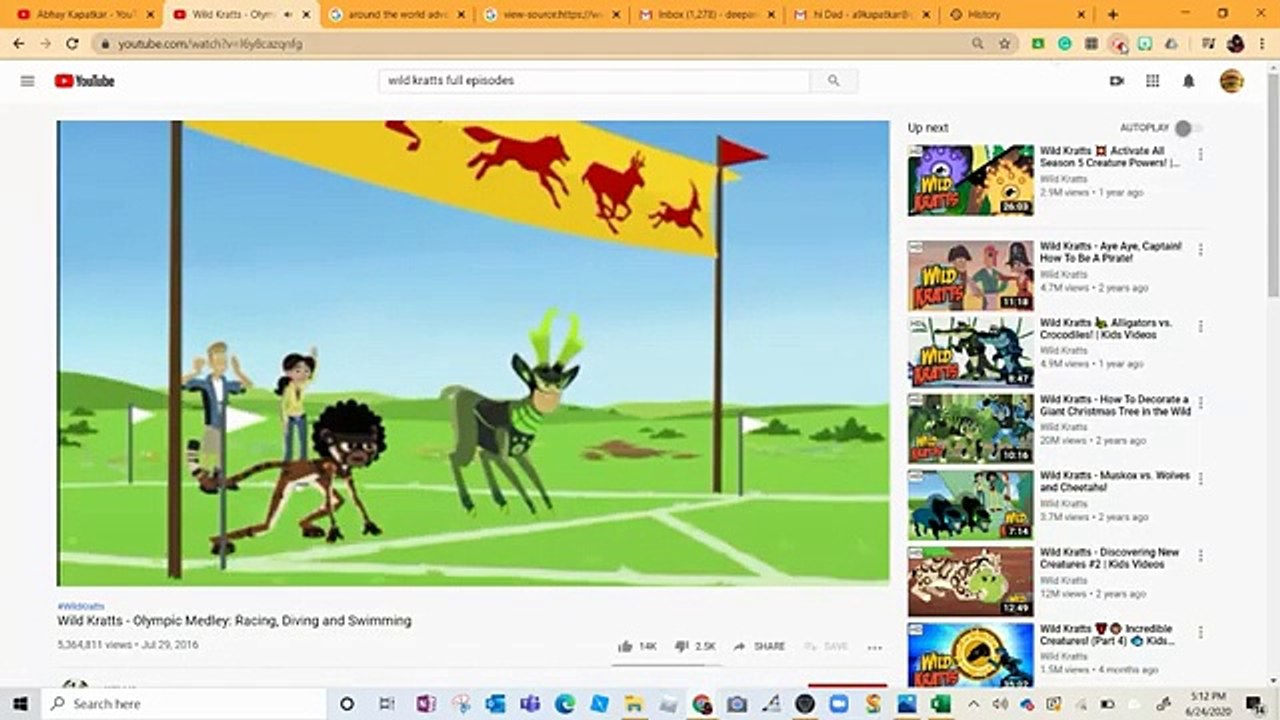Click the SHARE button
Image resolution: width=1280 pixels, height=720 pixels.
click(x=760, y=647)
